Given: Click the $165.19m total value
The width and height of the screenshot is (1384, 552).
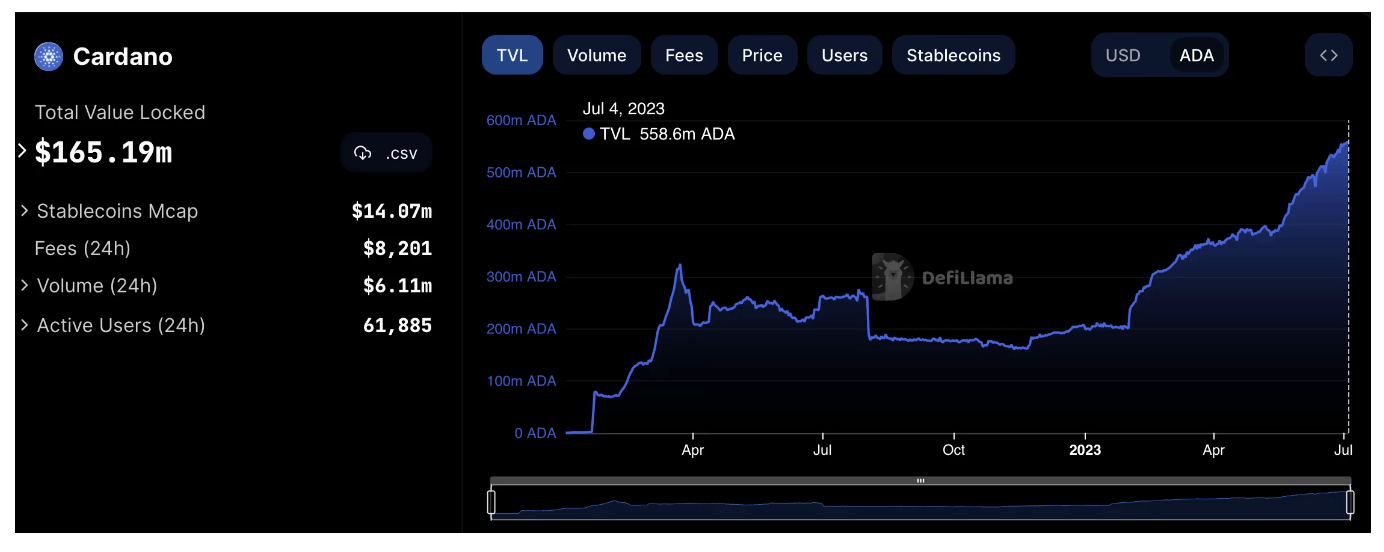Looking at the screenshot, I should [x=103, y=152].
